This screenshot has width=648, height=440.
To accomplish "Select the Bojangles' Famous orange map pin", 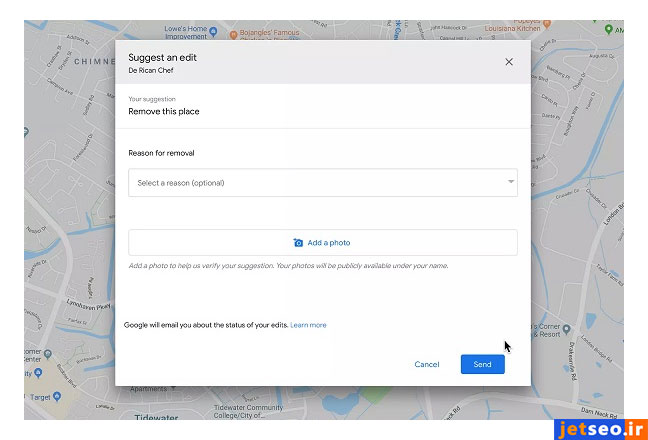I will click(233, 34).
